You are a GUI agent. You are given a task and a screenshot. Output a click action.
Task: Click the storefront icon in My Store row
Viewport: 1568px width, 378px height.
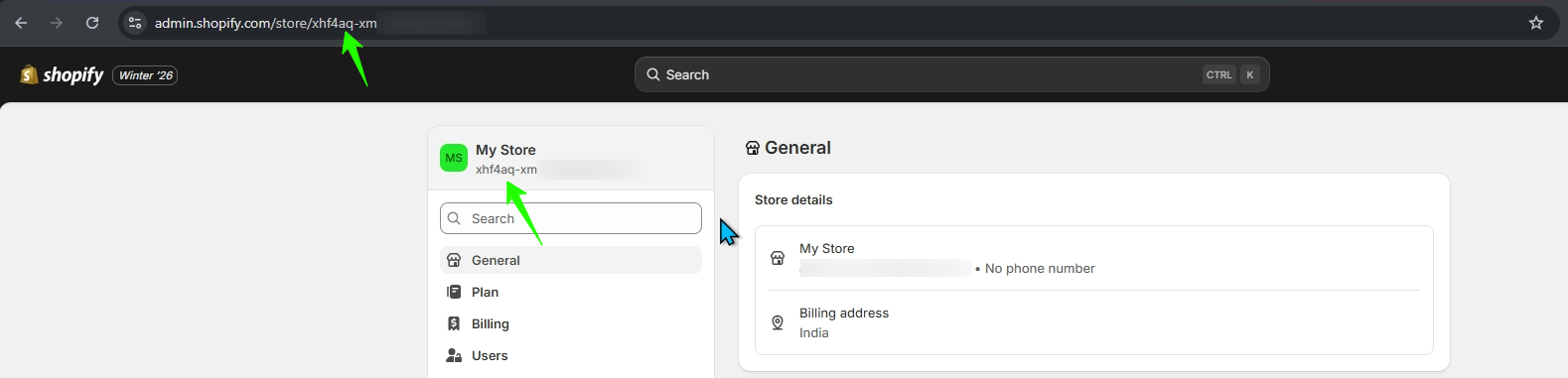tap(778, 258)
